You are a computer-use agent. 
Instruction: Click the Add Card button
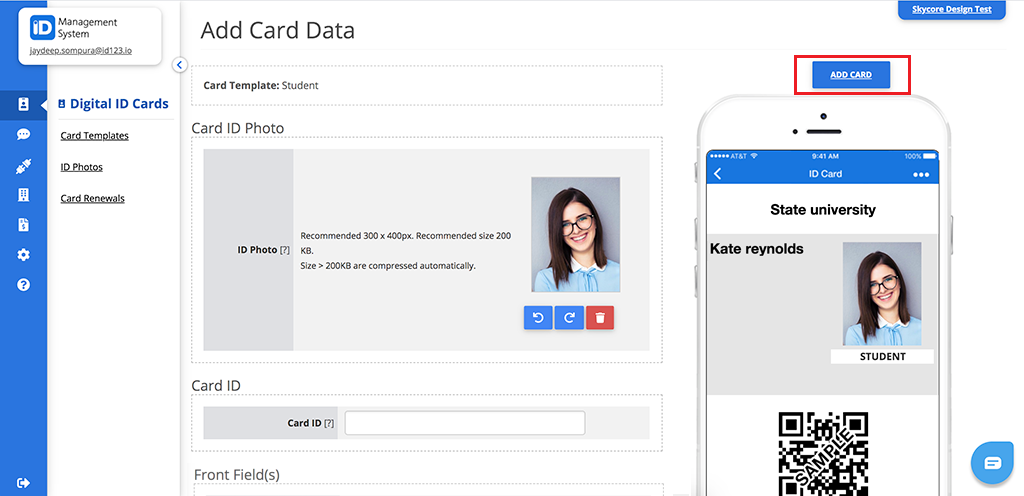(x=851, y=75)
